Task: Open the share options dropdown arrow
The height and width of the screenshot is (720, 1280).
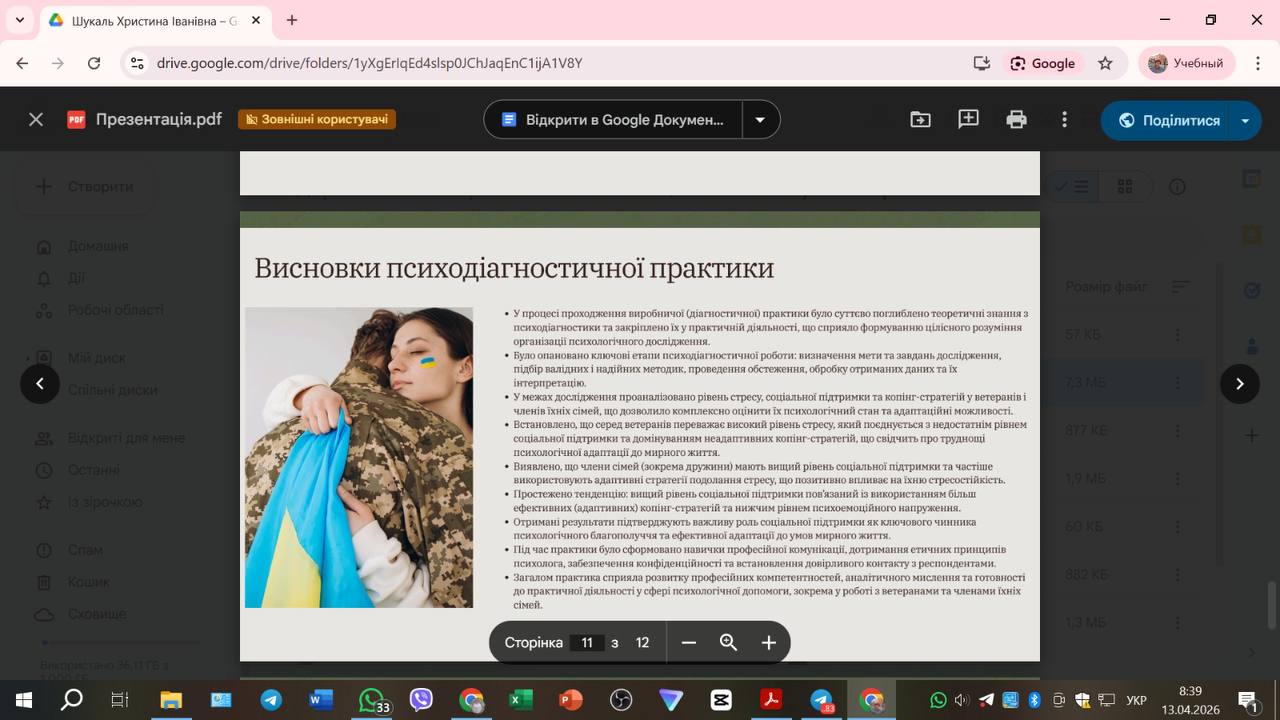Action: tap(1245, 120)
